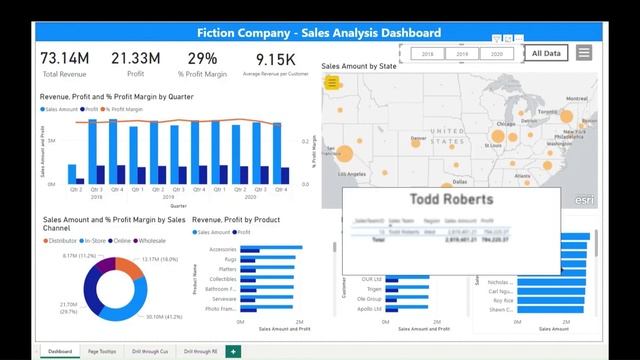Click the dashboard title banner
Viewport: 640px width, 360px height.
319,32
